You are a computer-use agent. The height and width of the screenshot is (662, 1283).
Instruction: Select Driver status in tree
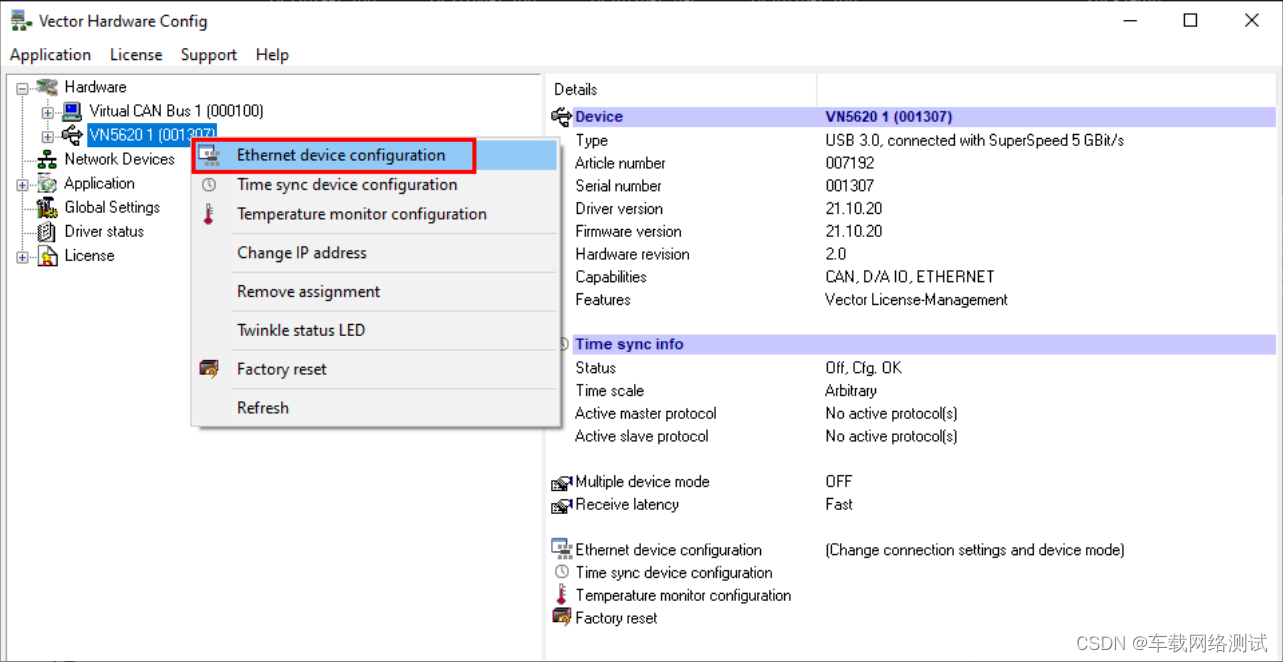click(104, 231)
